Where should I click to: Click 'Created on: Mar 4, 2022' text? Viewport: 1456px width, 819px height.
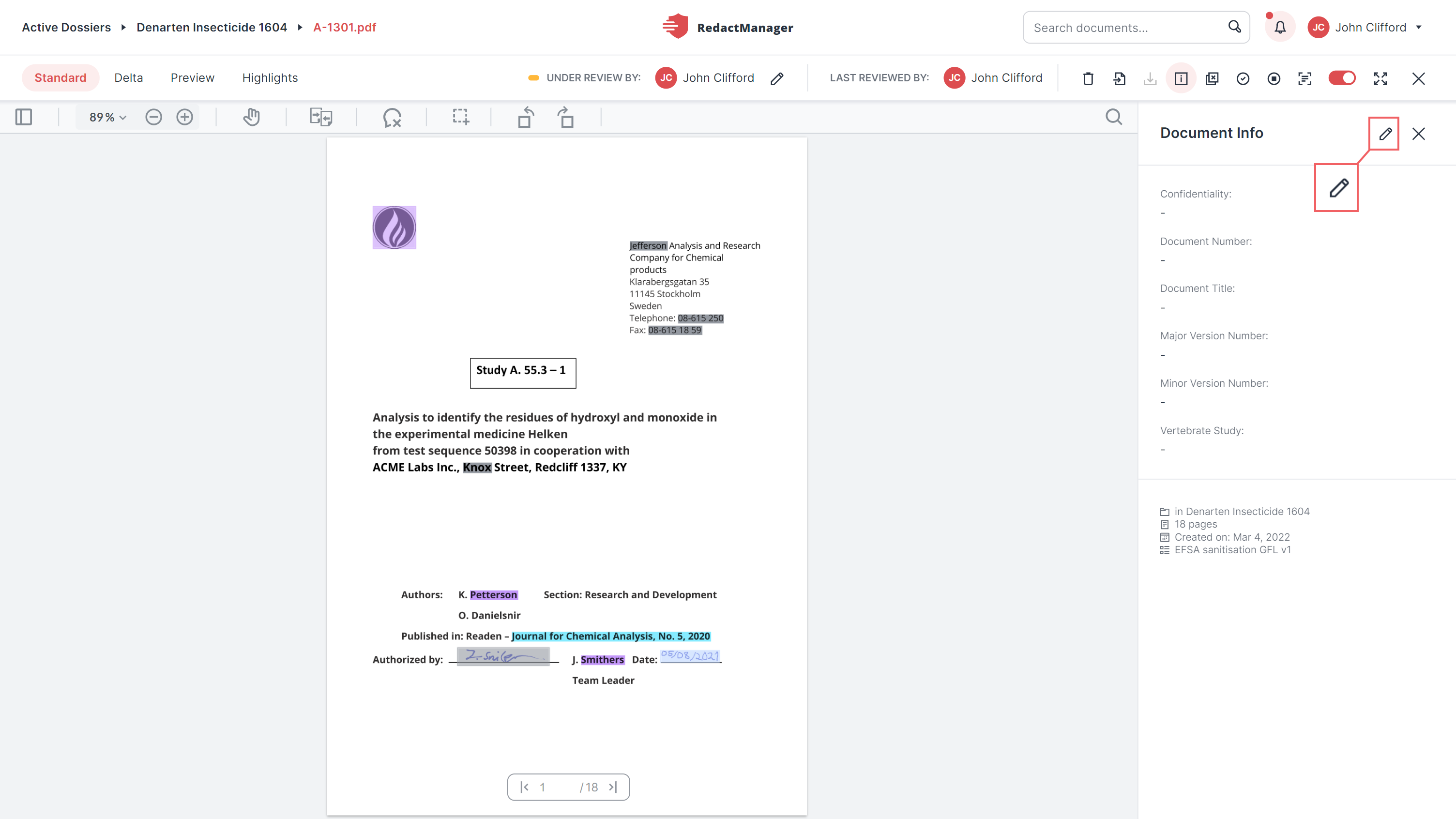pos(1231,537)
